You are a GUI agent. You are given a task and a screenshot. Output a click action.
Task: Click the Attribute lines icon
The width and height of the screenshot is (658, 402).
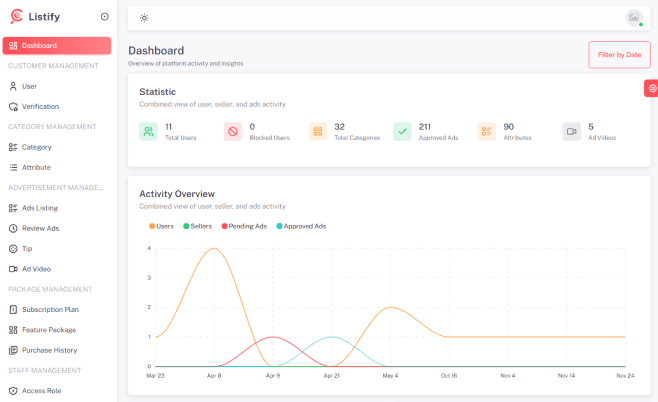click(13, 167)
